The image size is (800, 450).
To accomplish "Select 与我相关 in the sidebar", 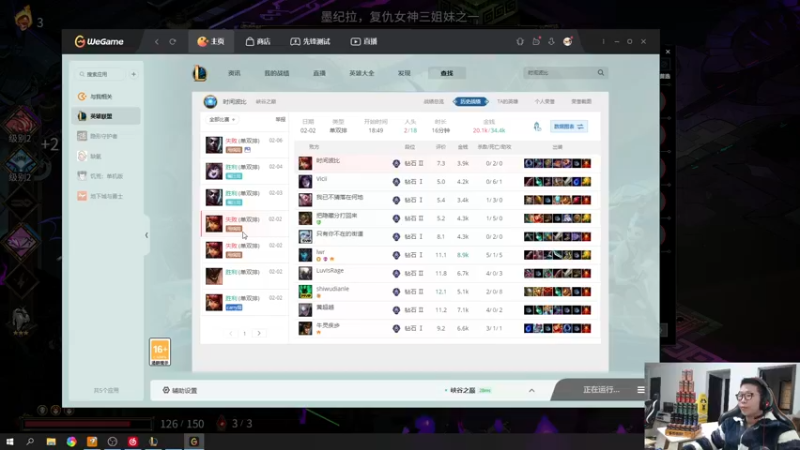I will [x=107, y=96].
